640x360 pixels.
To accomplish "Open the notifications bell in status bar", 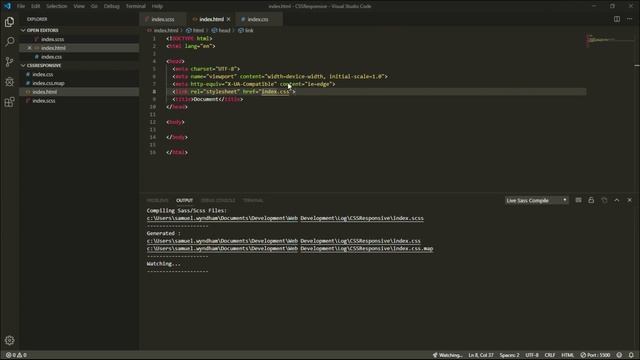I will click(x=631, y=355).
